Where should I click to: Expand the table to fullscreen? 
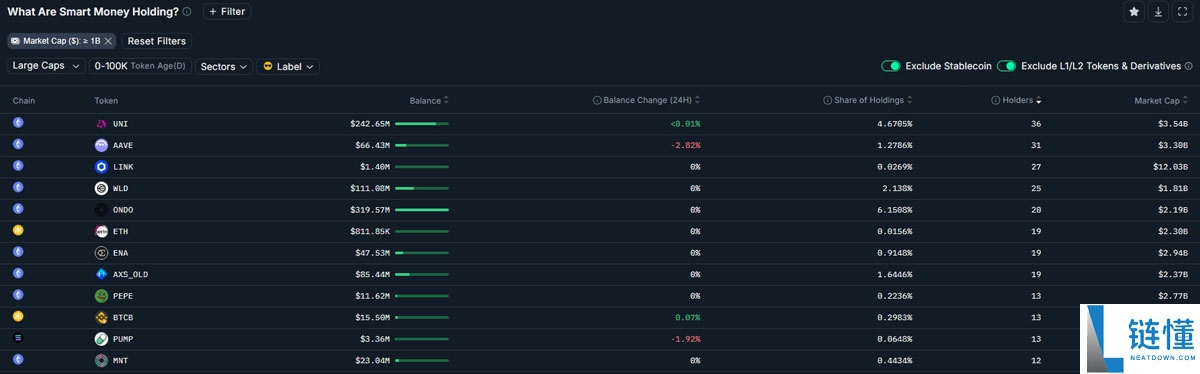pos(1183,12)
